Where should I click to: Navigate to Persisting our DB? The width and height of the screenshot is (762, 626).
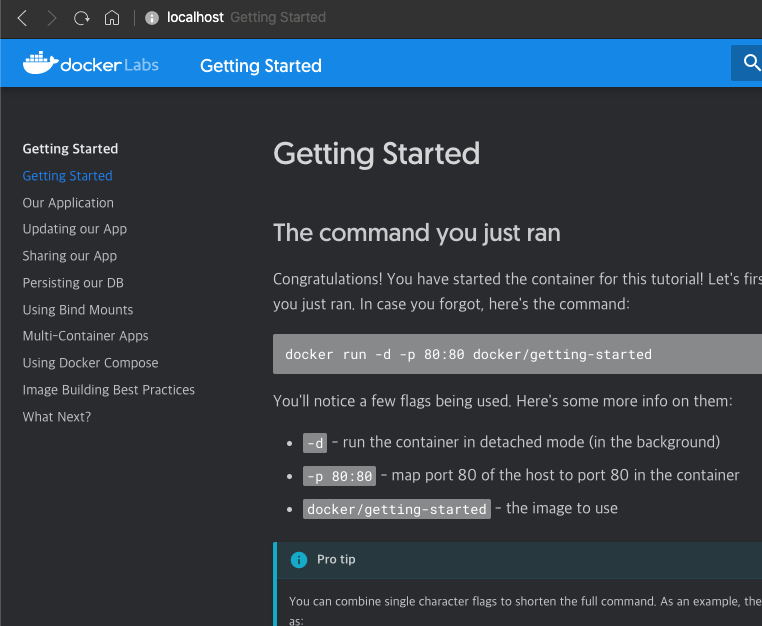(73, 283)
